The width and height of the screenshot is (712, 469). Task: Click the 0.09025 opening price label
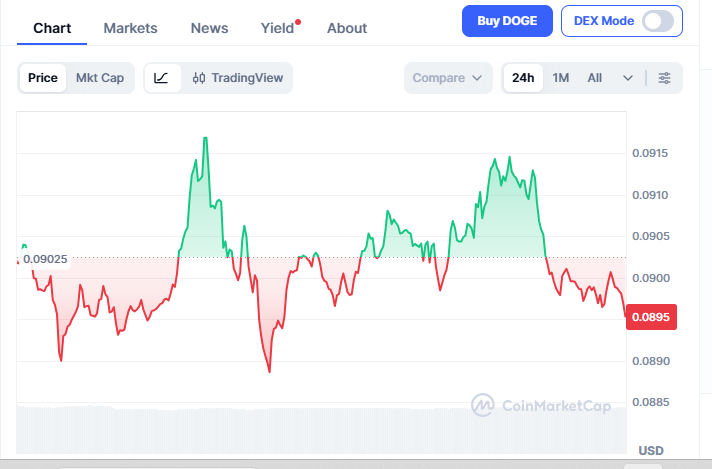coord(45,259)
